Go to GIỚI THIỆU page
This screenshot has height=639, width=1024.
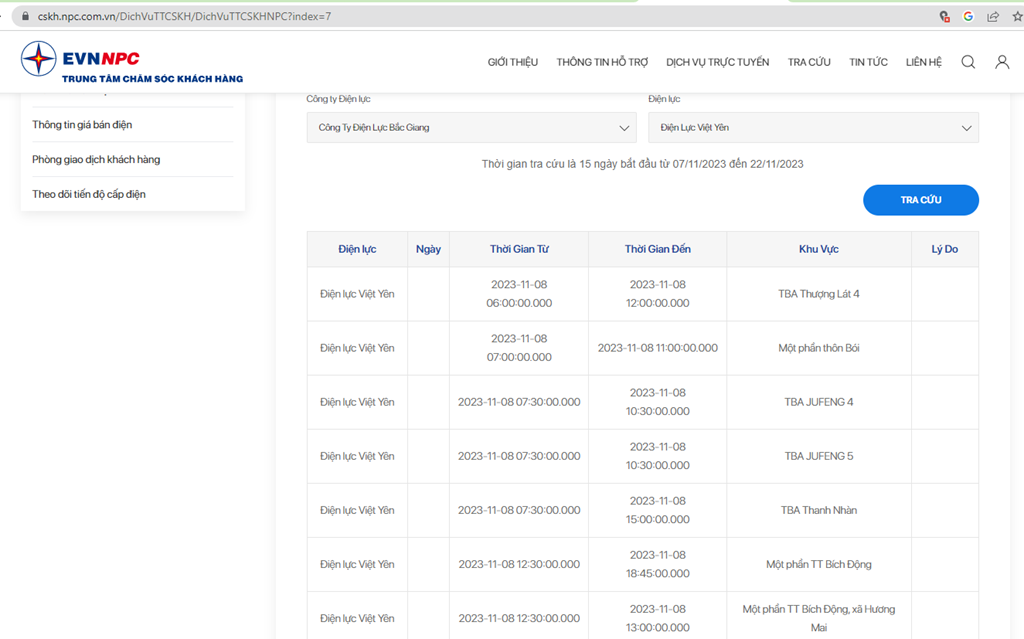[x=513, y=62]
